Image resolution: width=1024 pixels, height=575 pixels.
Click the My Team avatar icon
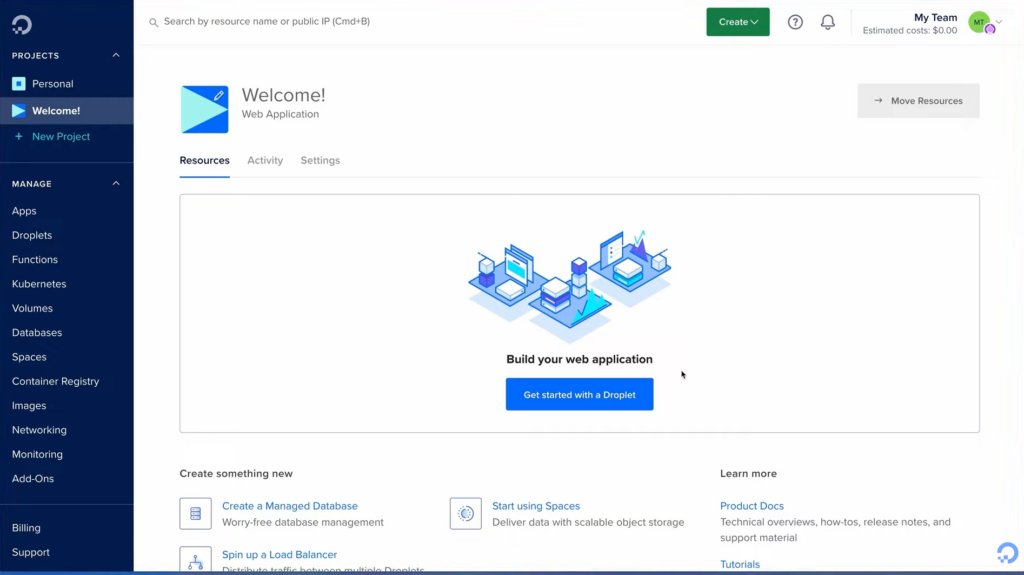tap(980, 23)
